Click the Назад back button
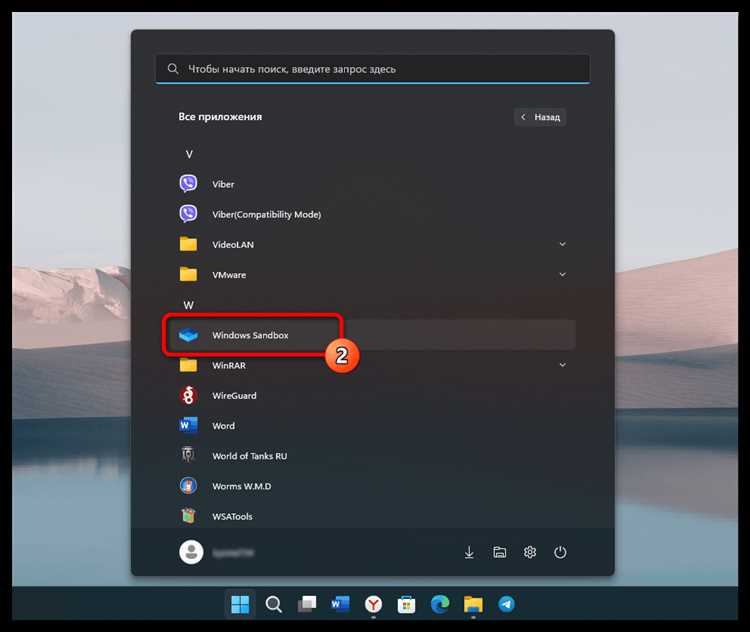Viewport: 750px width, 632px height. pyautogui.click(x=540, y=117)
